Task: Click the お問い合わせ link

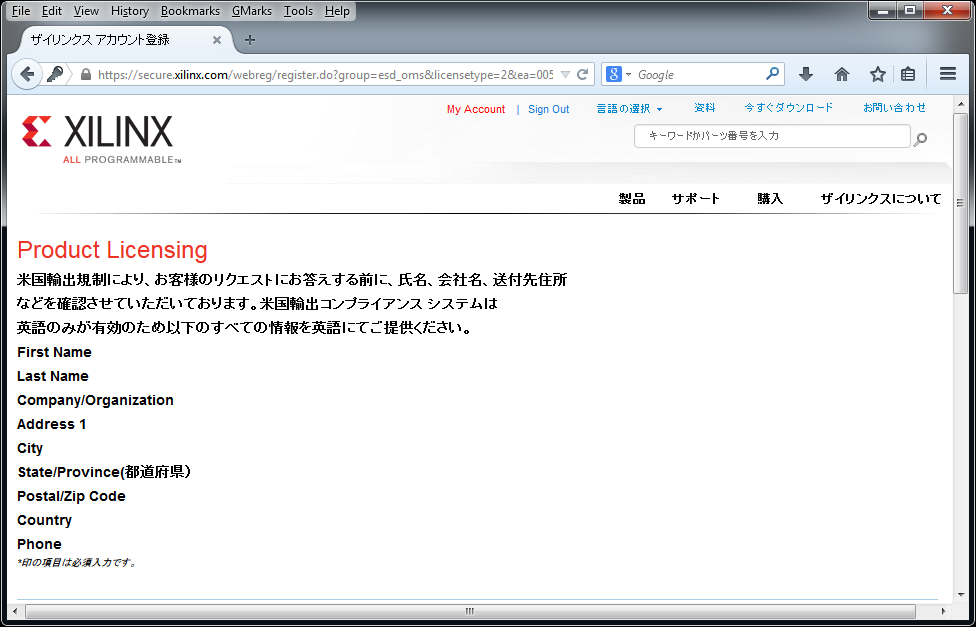Action: (x=894, y=108)
